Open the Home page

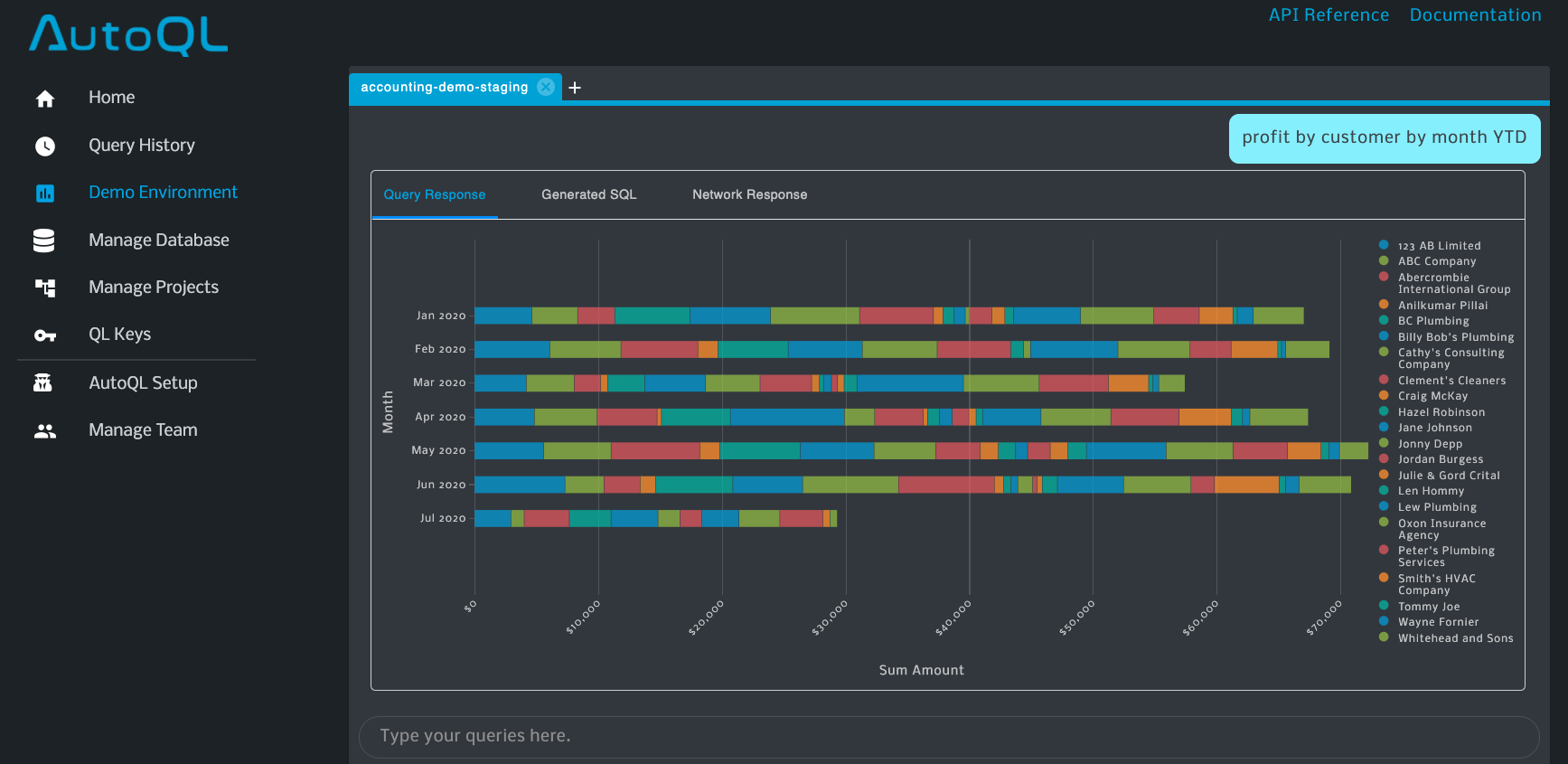coord(111,98)
